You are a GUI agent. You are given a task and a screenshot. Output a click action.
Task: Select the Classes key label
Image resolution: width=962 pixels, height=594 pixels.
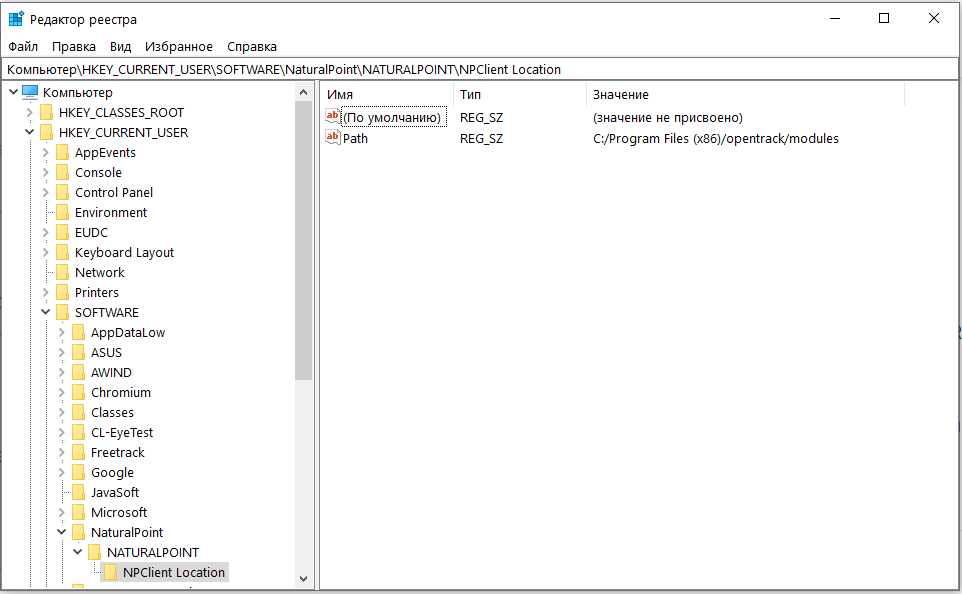click(x=112, y=412)
